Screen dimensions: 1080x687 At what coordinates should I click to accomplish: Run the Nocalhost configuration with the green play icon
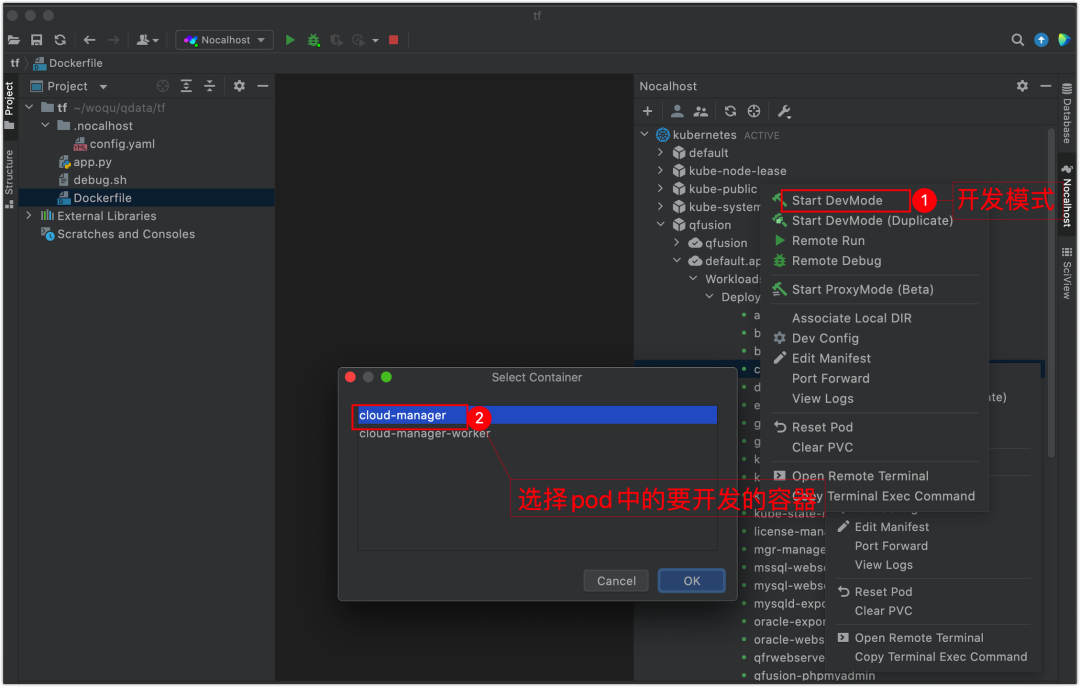290,40
